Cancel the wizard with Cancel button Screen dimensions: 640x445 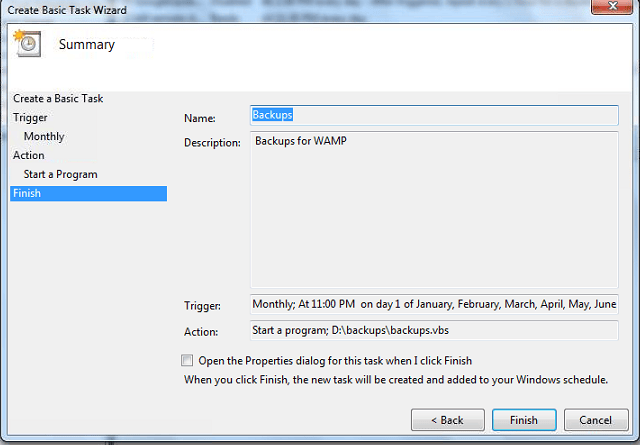596,420
